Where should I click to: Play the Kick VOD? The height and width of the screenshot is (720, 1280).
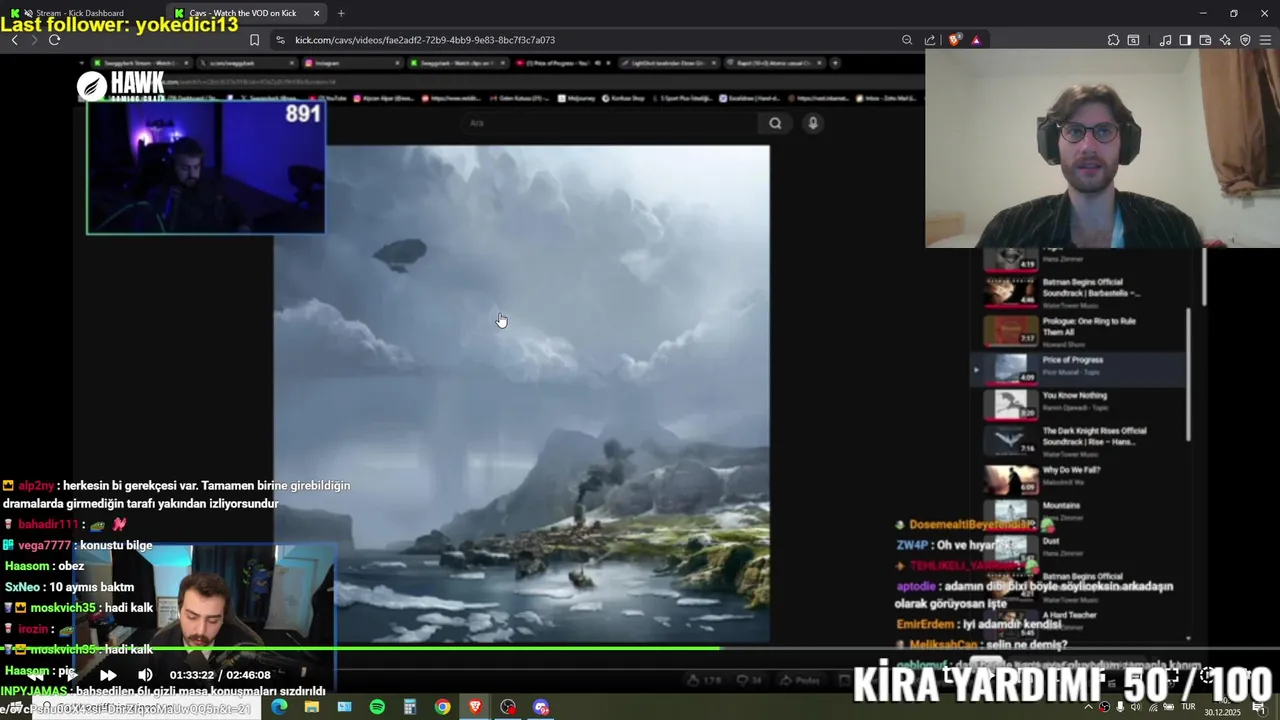71,675
